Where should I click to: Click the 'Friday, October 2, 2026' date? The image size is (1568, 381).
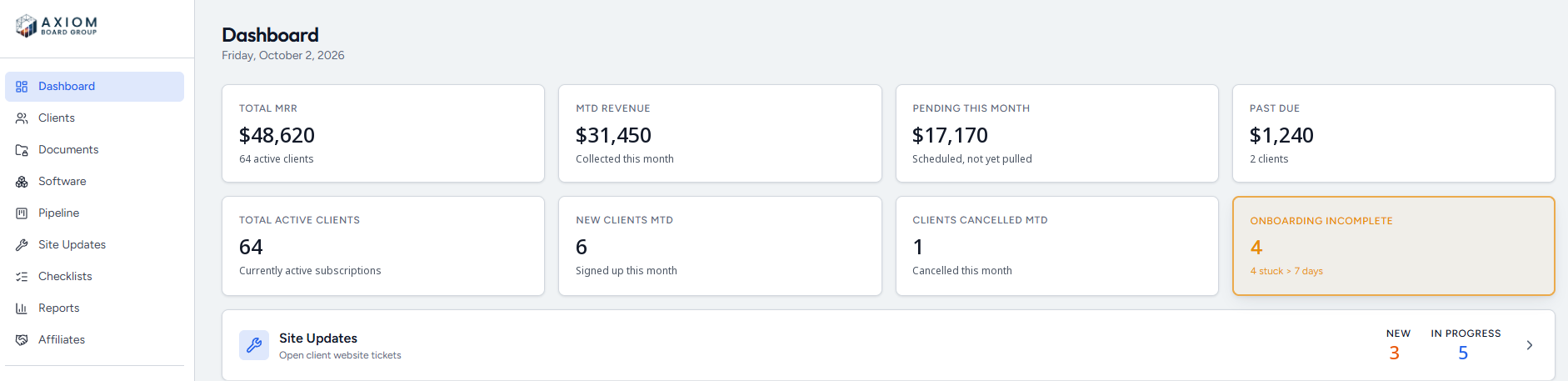coord(283,55)
